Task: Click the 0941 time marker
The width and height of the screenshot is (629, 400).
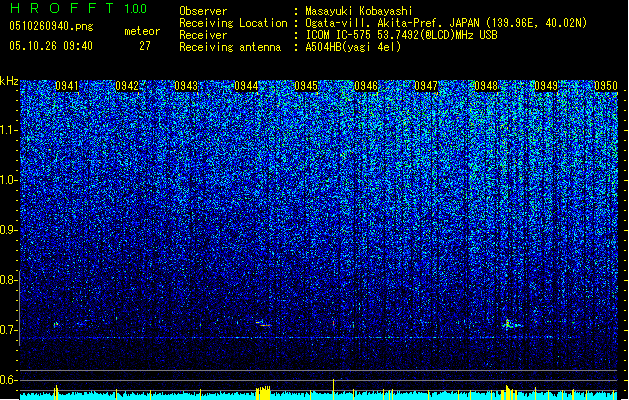Action: click(67, 86)
